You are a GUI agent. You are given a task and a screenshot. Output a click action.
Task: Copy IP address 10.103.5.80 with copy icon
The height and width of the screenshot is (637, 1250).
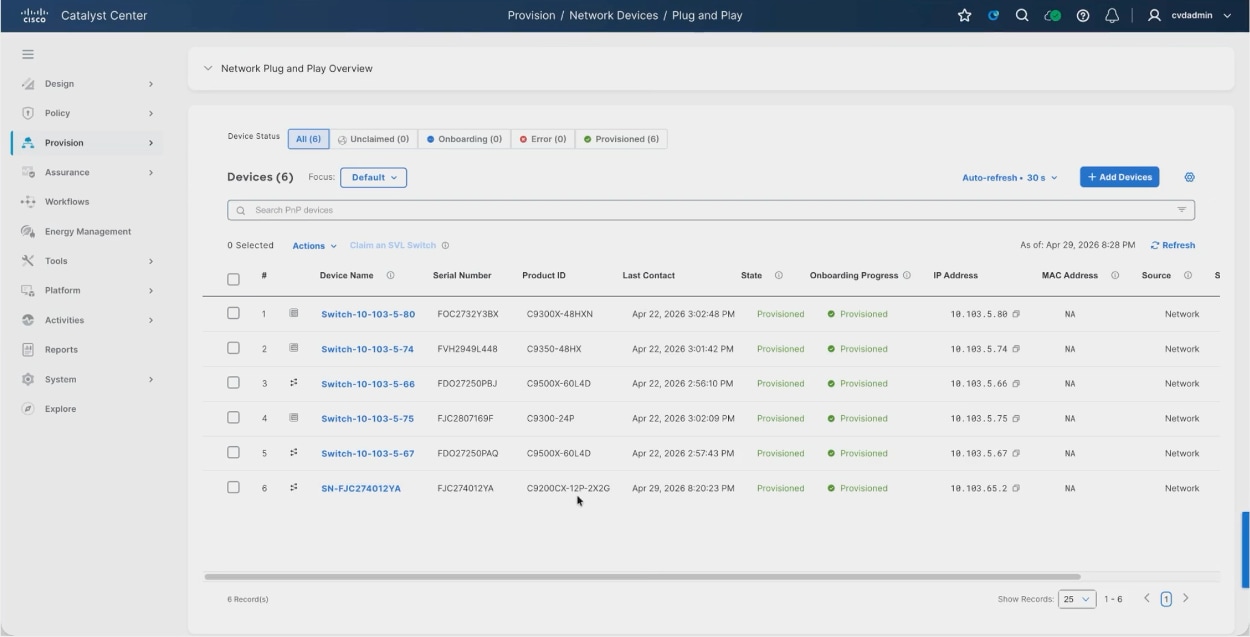[x=1016, y=314]
